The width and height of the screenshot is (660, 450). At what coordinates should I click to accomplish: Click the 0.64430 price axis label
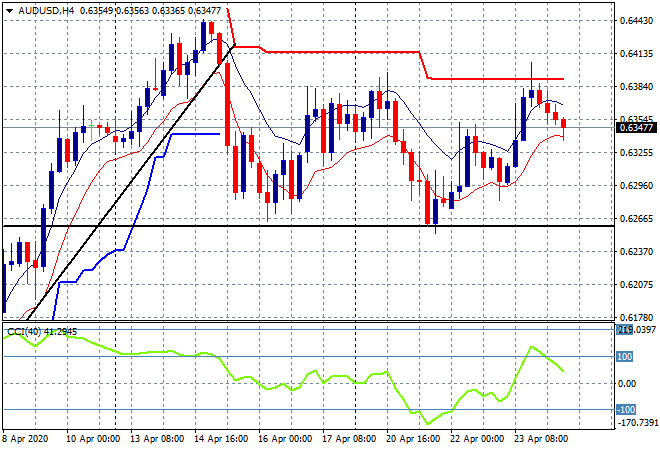click(x=636, y=20)
